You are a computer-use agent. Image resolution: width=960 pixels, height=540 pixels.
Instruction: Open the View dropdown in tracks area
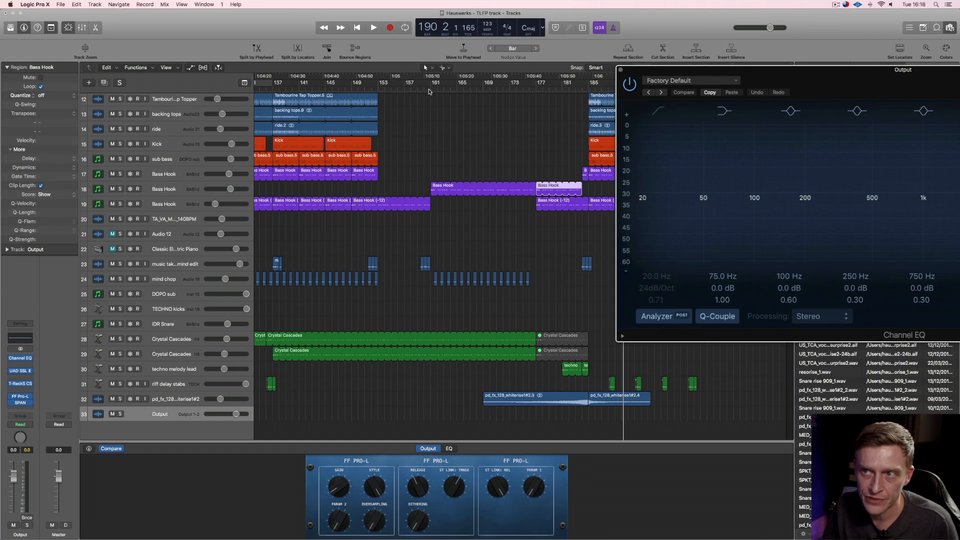click(168, 67)
